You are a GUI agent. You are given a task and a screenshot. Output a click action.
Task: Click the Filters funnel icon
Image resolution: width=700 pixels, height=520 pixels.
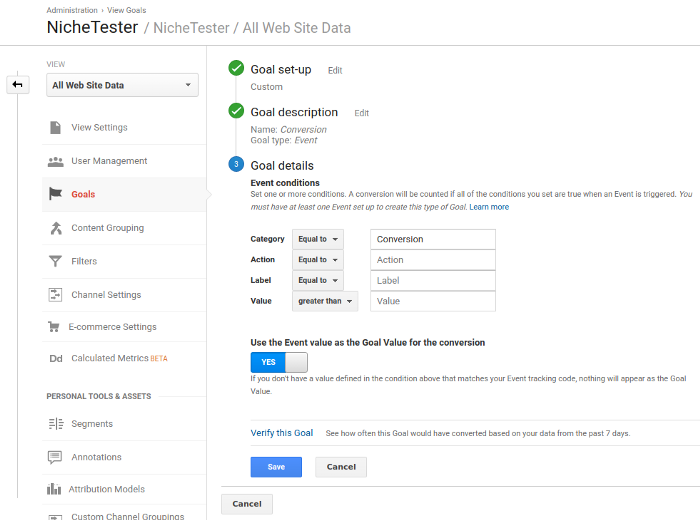(55, 261)
